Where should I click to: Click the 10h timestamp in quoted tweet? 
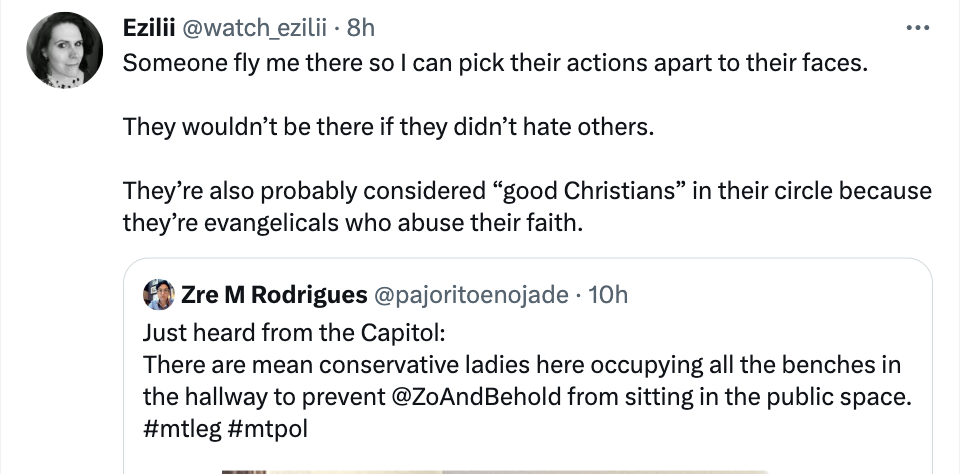point(609,294)
